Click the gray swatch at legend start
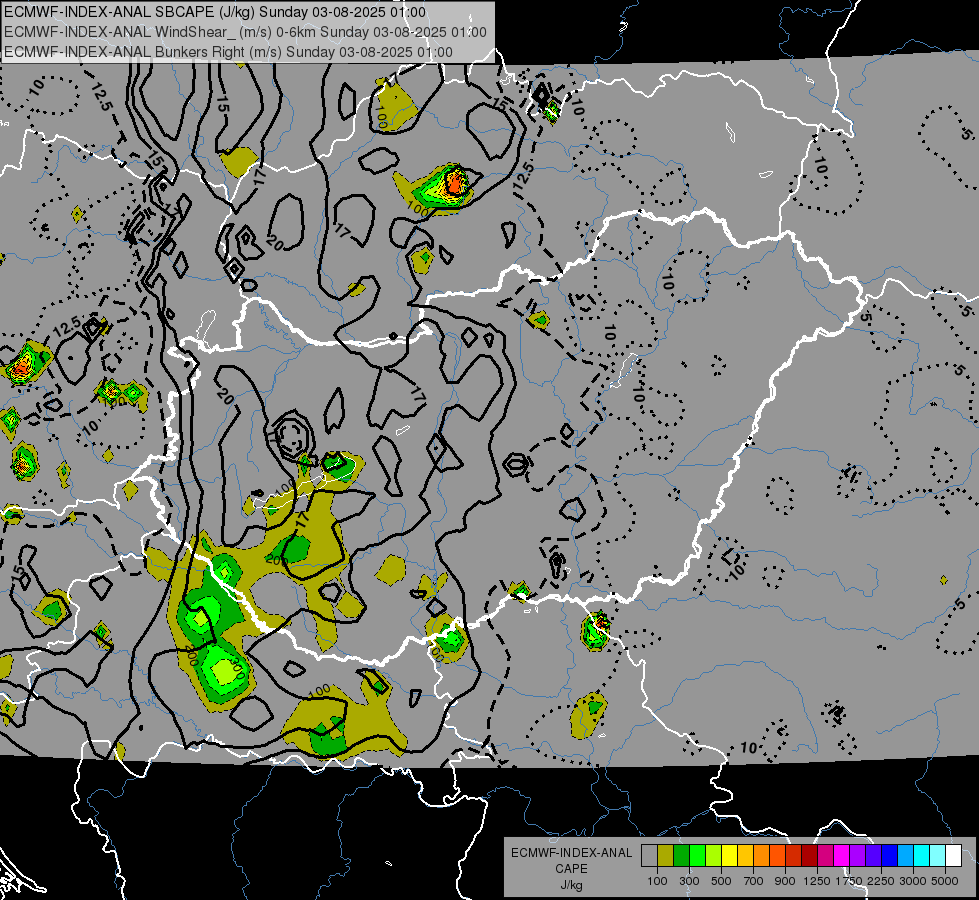This screenshot has width=979, height=900. [649, 856]
